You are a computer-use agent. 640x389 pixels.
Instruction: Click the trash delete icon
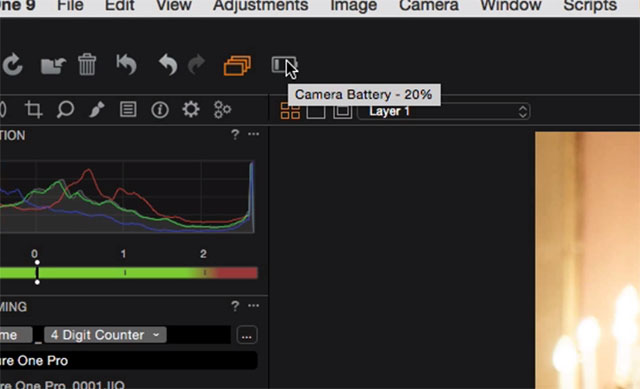click(87, 64)
